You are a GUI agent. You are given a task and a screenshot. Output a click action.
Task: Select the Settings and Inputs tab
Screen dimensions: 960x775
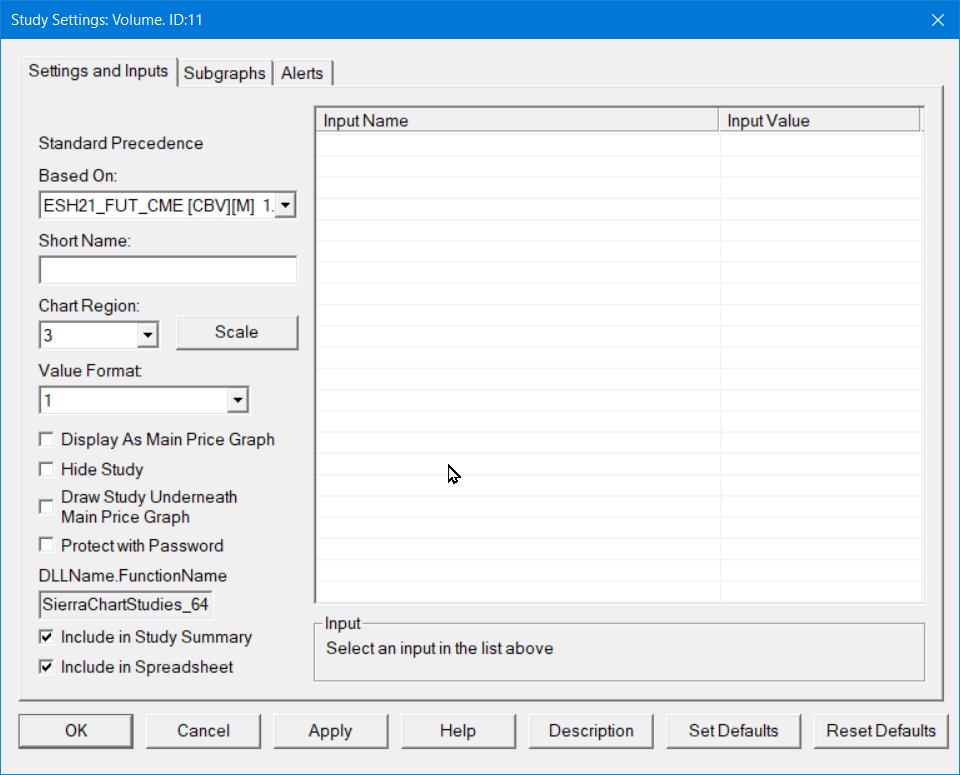click(98, 71)
